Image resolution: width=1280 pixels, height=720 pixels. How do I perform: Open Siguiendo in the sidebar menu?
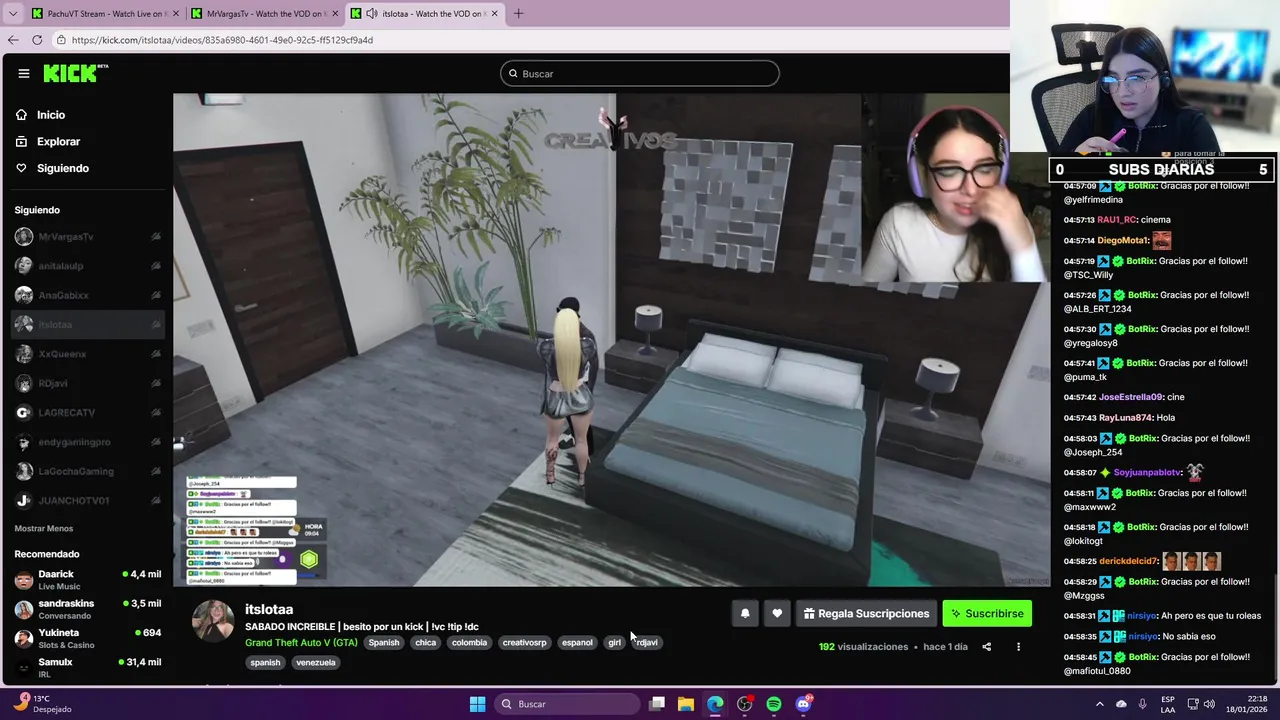click(62, 169)
